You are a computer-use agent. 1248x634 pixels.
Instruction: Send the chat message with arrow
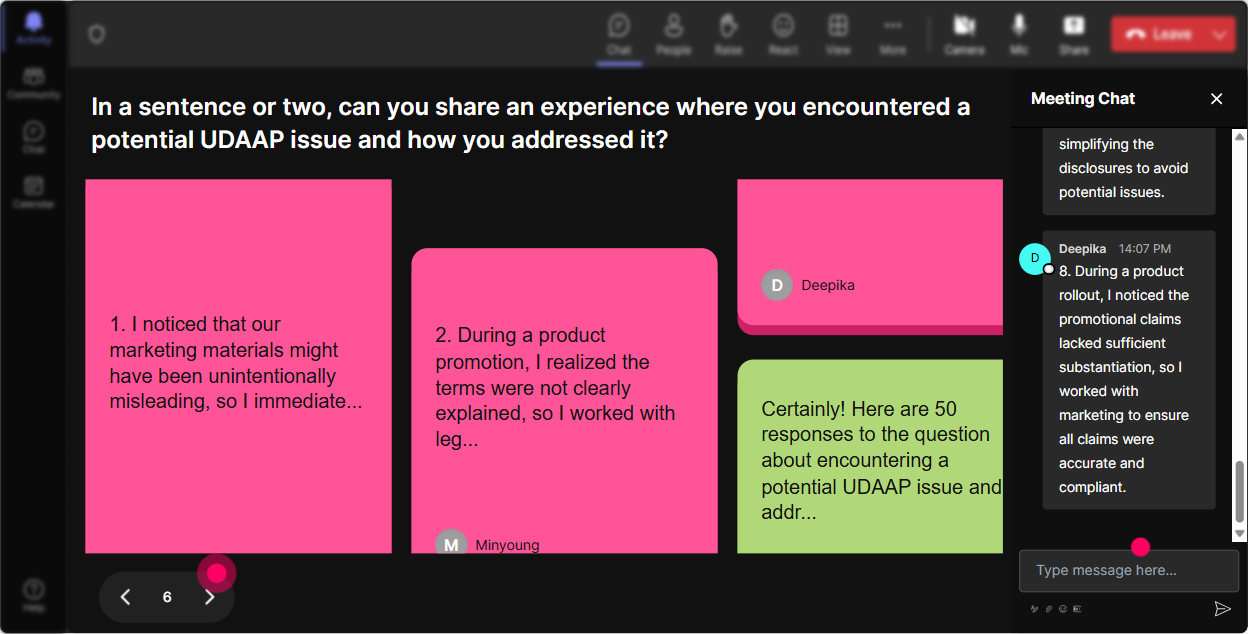click(1222, 608)
